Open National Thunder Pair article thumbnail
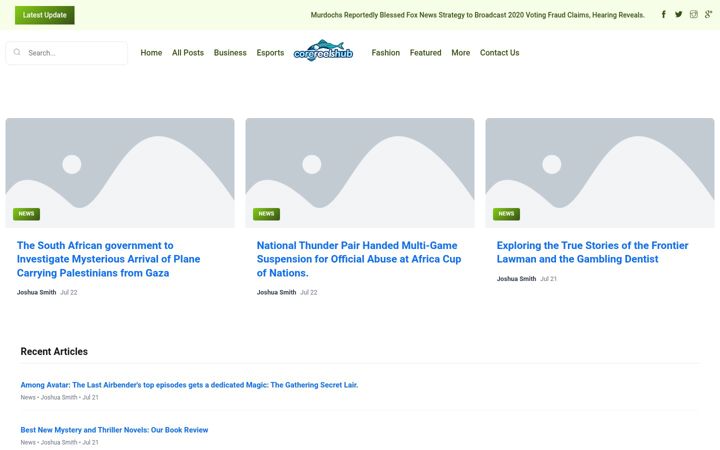Viewport: 720px width, 450px height. click(x=360, y=173)
